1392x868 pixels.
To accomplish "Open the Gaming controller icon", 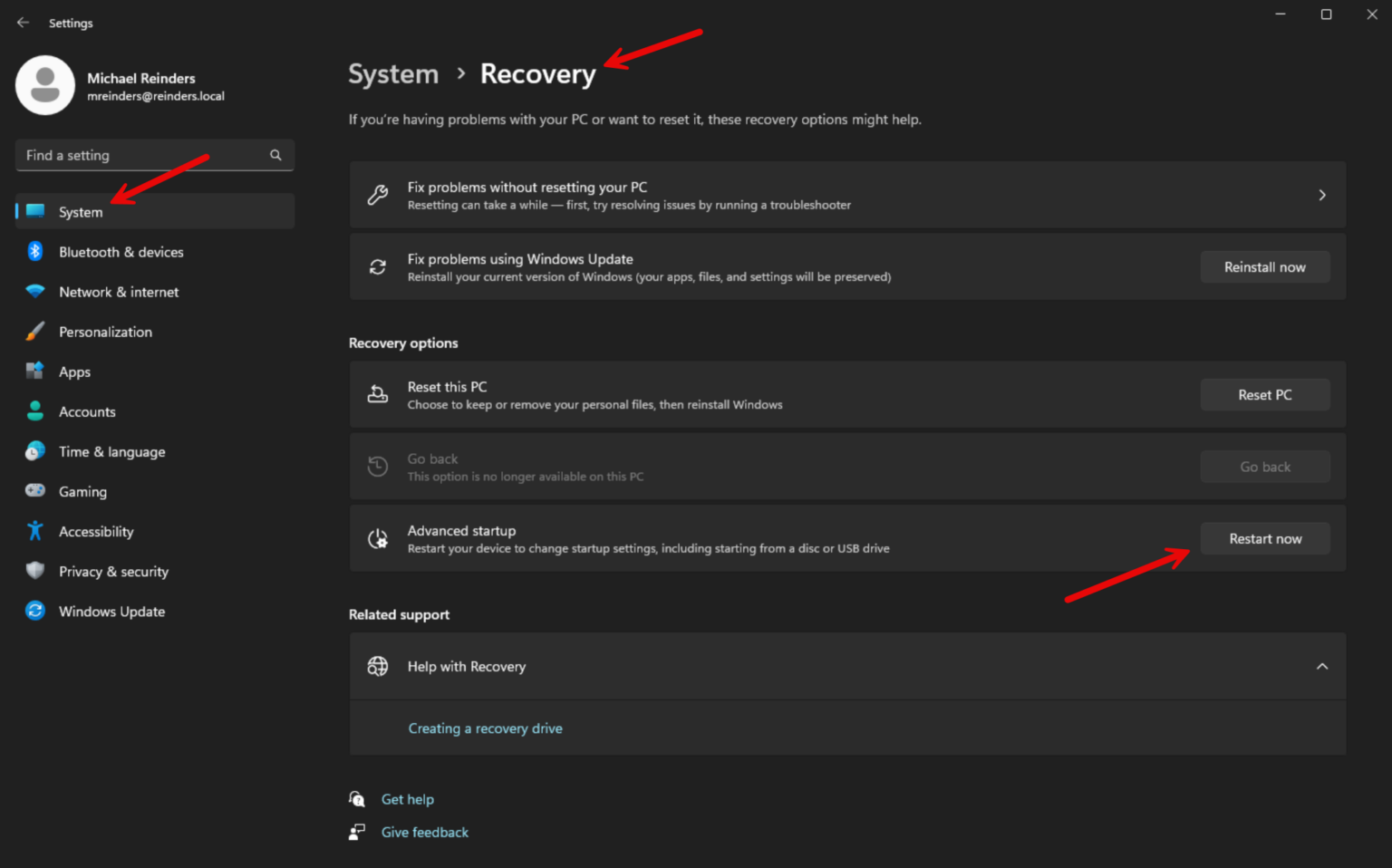I will [34, 491].
